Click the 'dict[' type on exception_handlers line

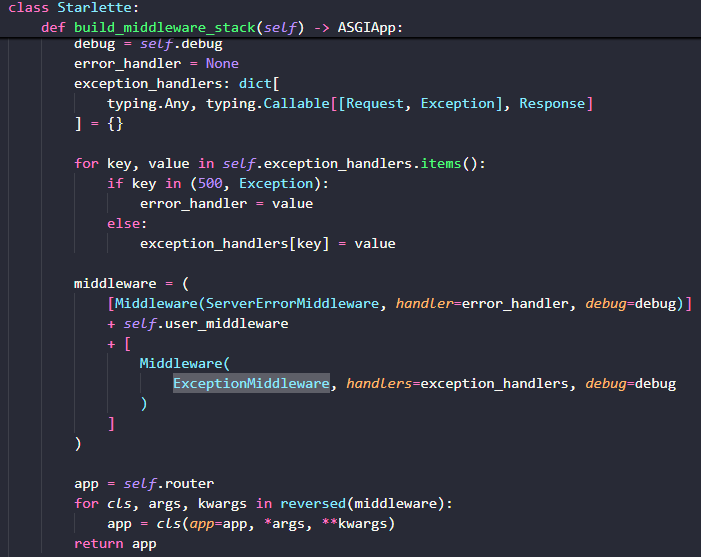[x=259, y=84]
